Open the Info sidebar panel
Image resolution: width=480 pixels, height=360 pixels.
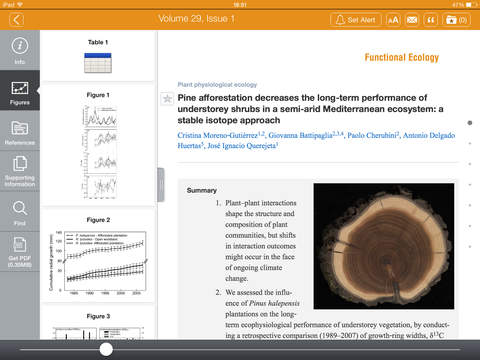(x=20, y=50)
